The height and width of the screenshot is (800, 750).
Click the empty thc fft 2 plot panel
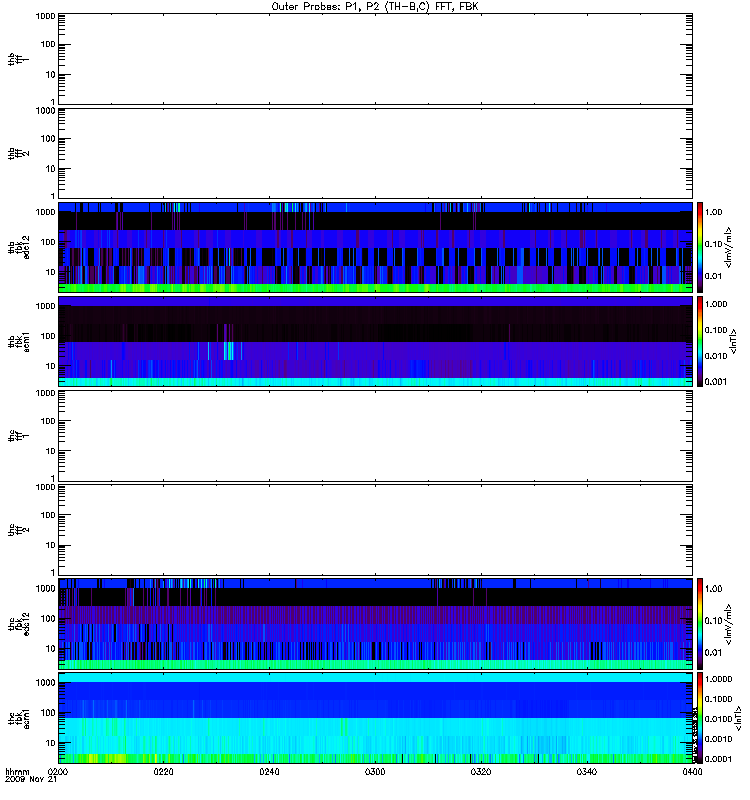375,530
